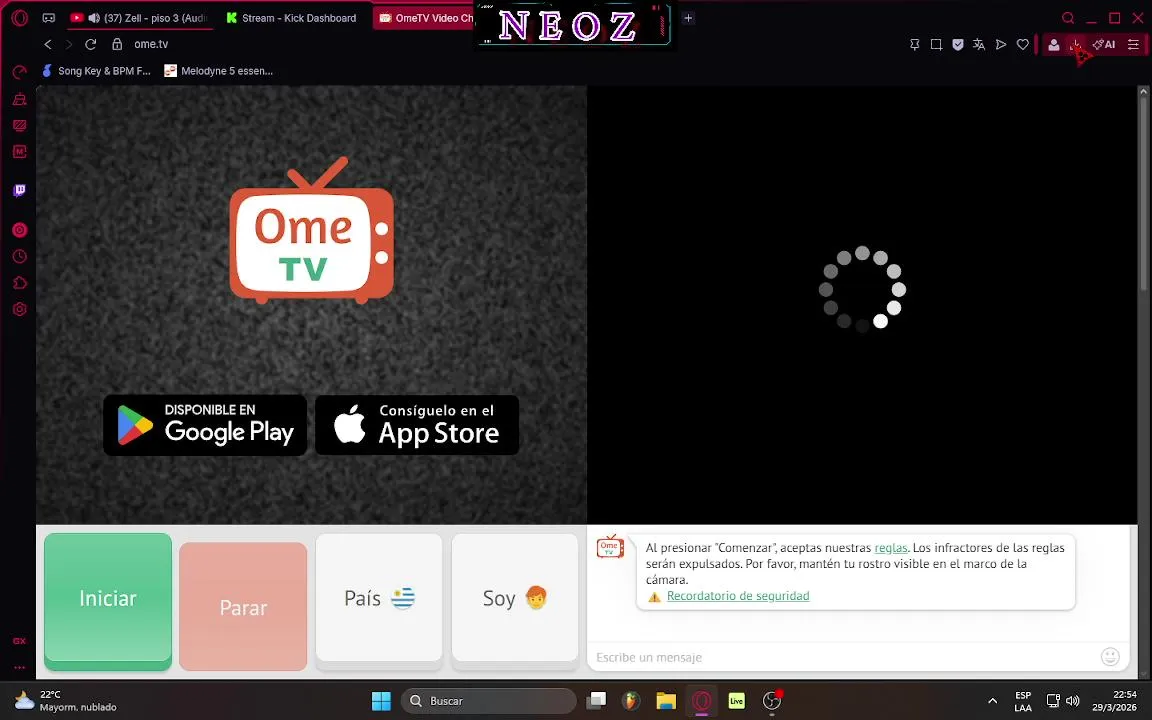
Task: Open History clock icon in sidebar
Action: click(x=20, y=256)
